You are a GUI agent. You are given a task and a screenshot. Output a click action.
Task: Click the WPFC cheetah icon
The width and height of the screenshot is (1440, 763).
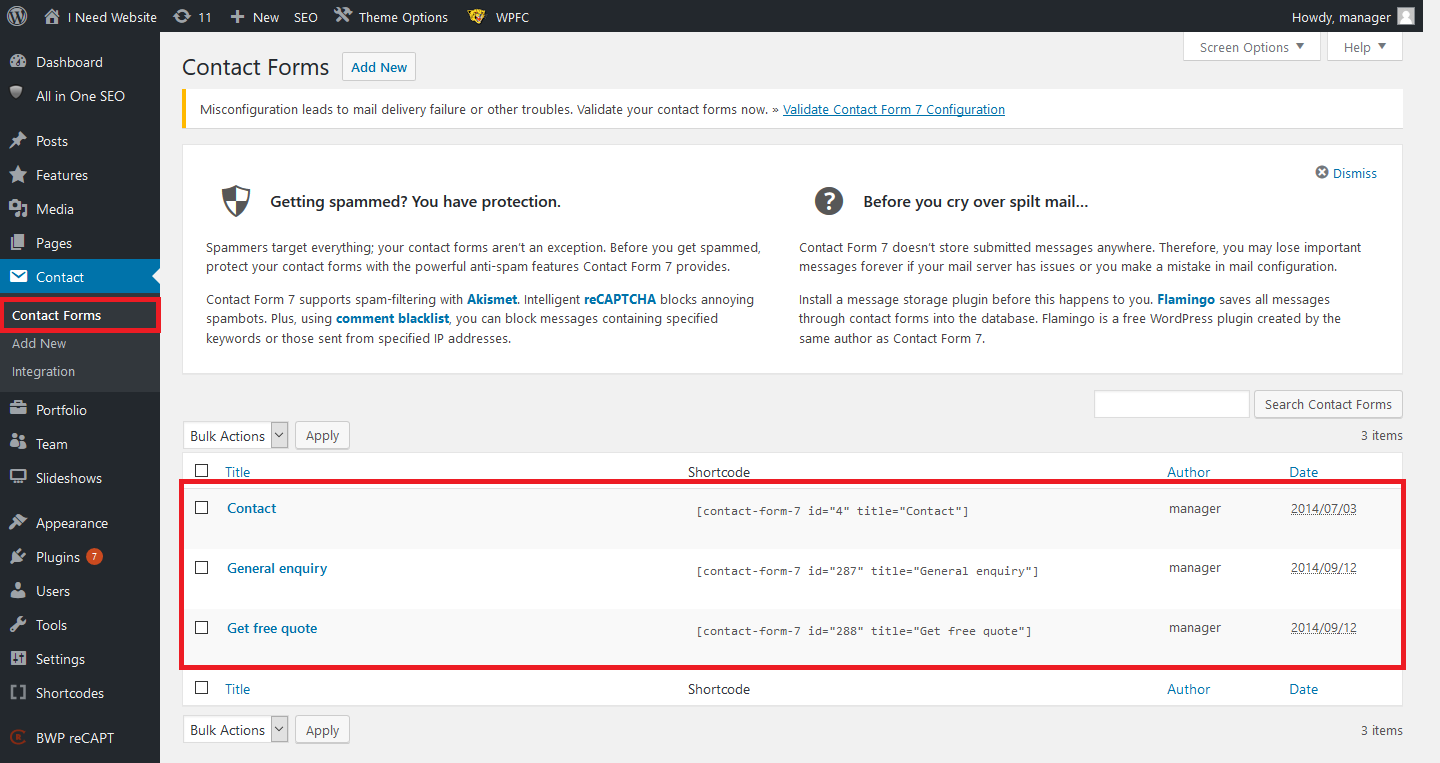(x=477, y=17)
